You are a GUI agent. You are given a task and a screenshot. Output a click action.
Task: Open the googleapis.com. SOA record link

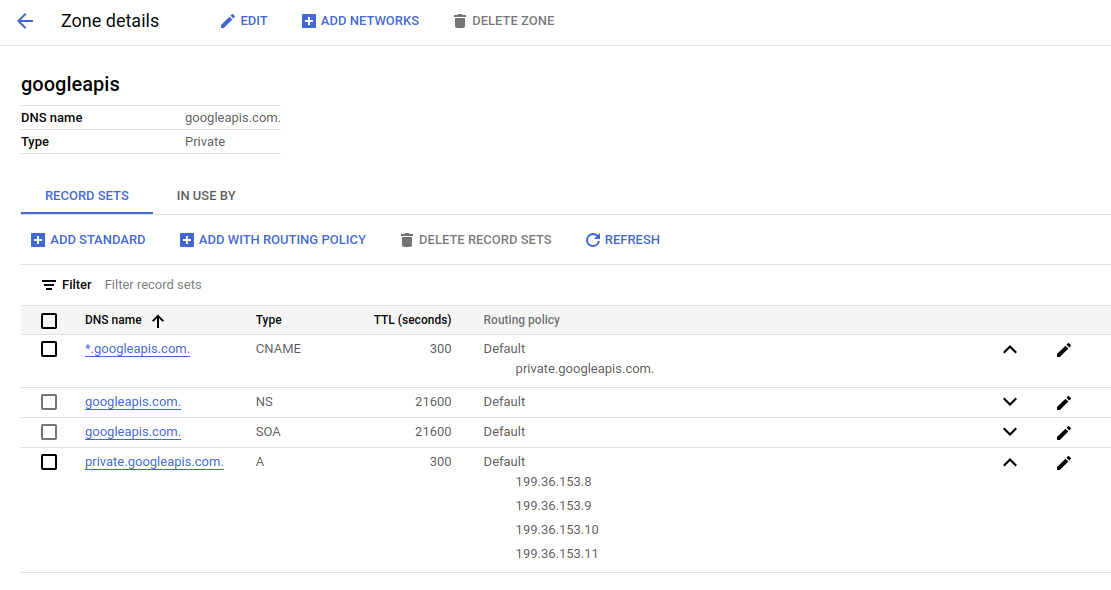click(x=133, y=431)
